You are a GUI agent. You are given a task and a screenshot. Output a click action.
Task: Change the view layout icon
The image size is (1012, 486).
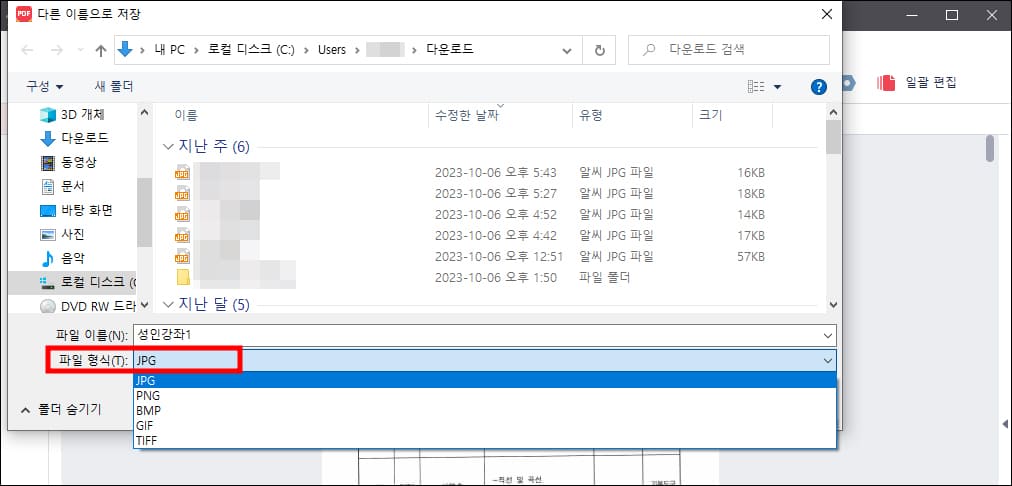click(x=756, y=86)
